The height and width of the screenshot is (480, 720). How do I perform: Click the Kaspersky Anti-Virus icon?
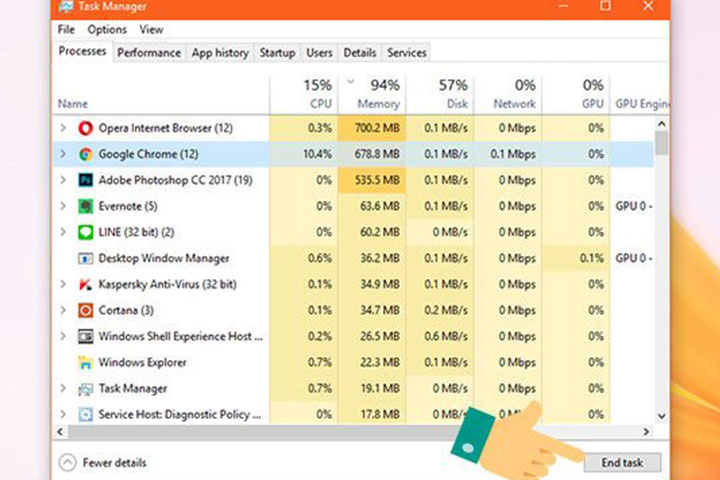coord(85,285)
